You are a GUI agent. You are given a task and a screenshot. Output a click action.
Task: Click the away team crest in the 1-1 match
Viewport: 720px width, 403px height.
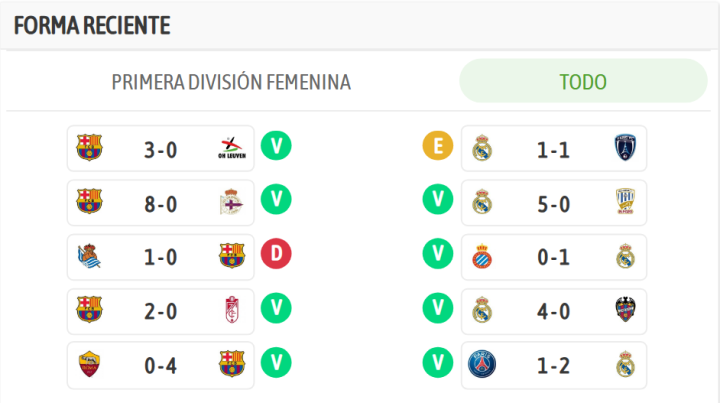pos(625,149)
